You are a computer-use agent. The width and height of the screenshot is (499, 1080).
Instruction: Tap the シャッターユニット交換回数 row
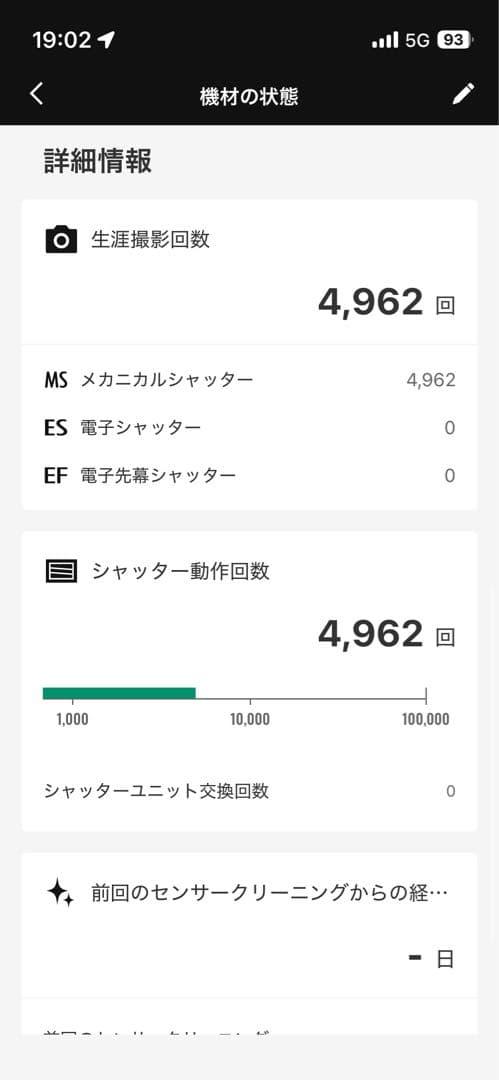tap(250, 791)
